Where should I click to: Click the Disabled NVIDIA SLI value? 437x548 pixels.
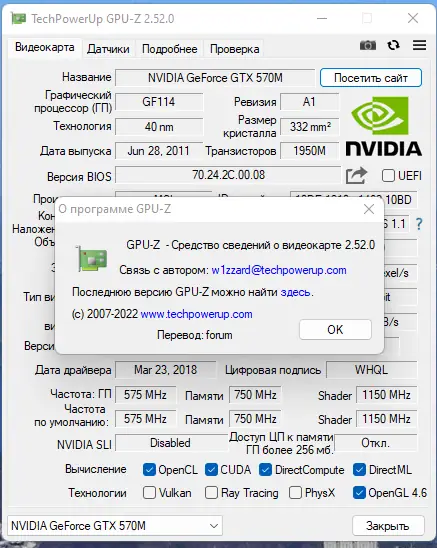point(171,443)
